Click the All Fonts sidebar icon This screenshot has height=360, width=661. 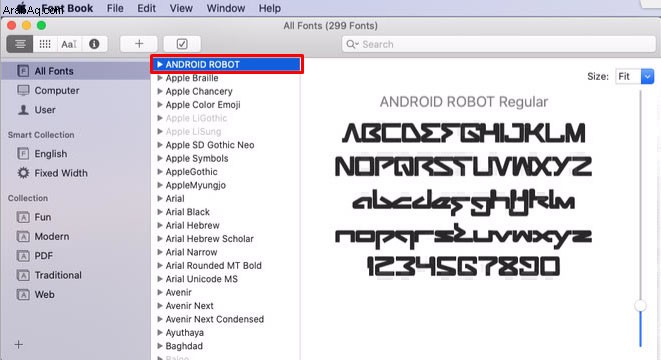[x=23, y=71]
